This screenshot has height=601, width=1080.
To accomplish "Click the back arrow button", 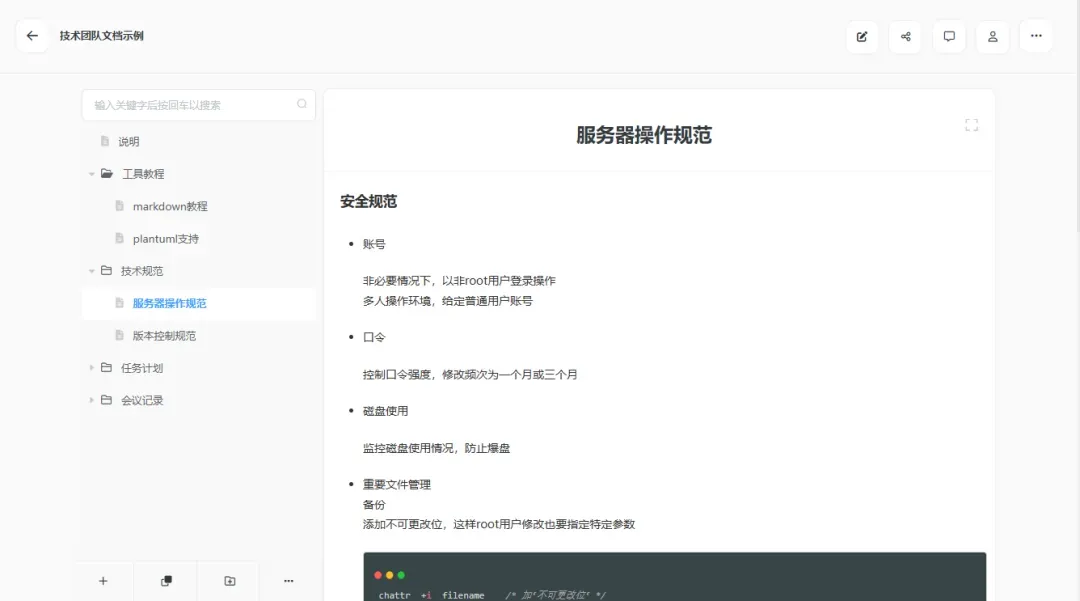I will (32, 36).
